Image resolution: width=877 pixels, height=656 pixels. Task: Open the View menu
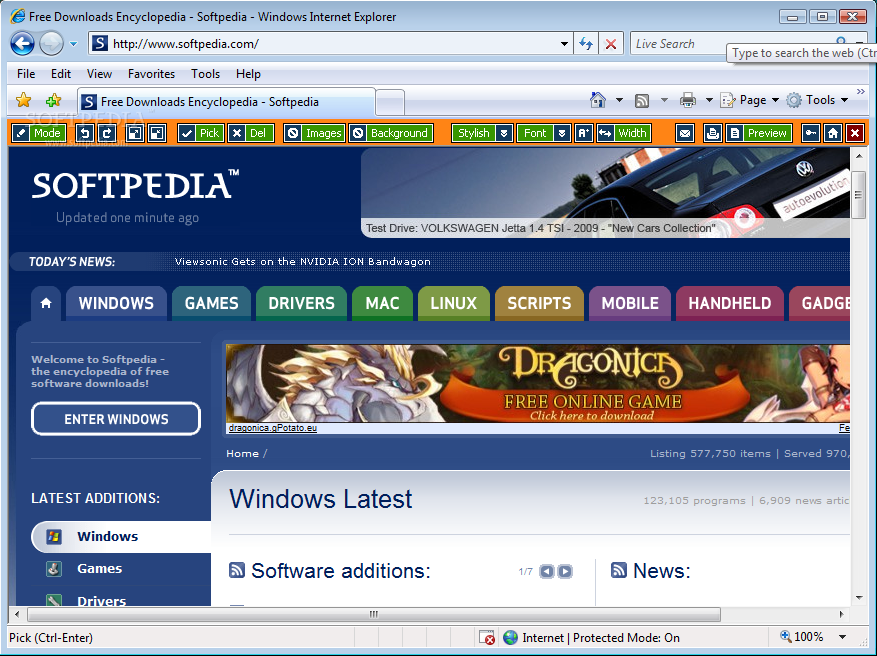coord(99,74)
